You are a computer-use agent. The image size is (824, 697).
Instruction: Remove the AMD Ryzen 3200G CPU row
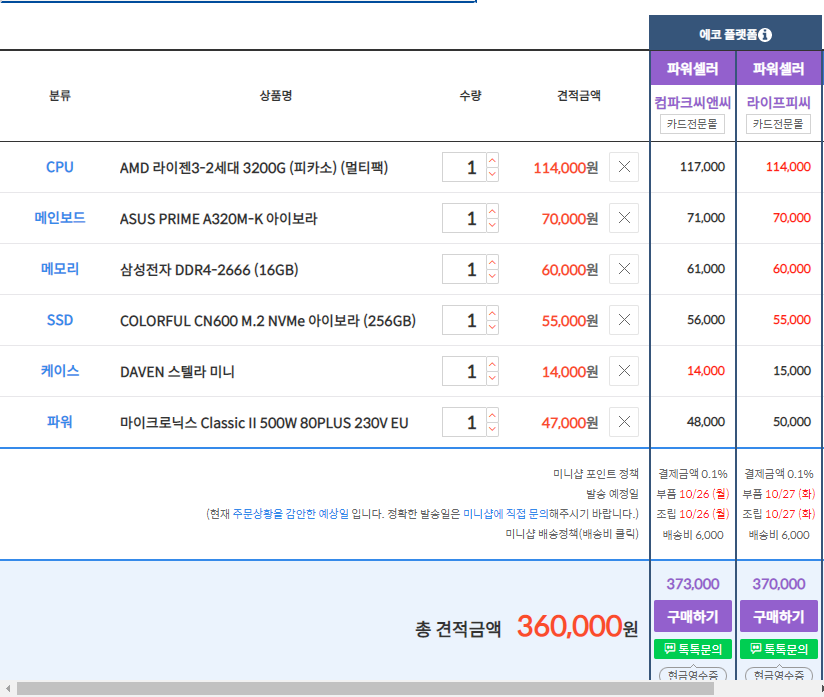tap(624, 167)
